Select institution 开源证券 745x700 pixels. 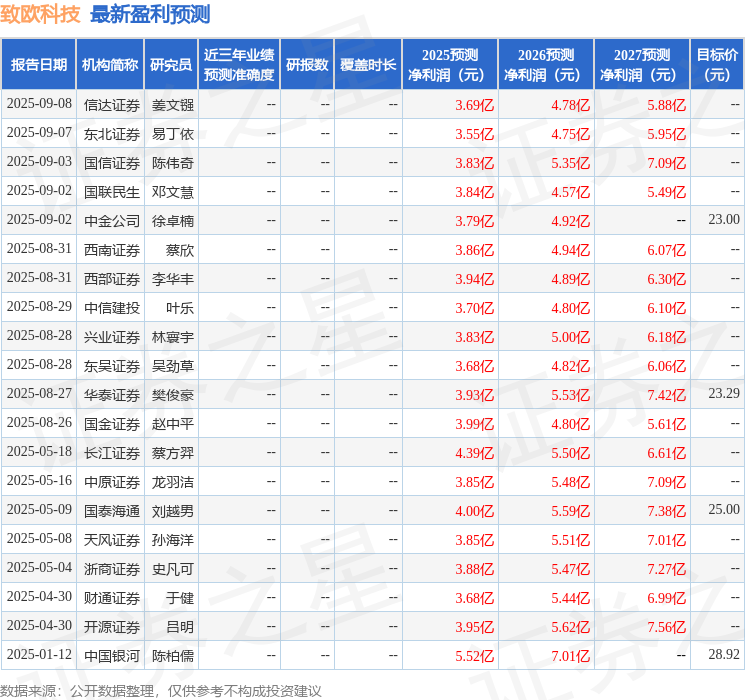[x=112, y=627]
